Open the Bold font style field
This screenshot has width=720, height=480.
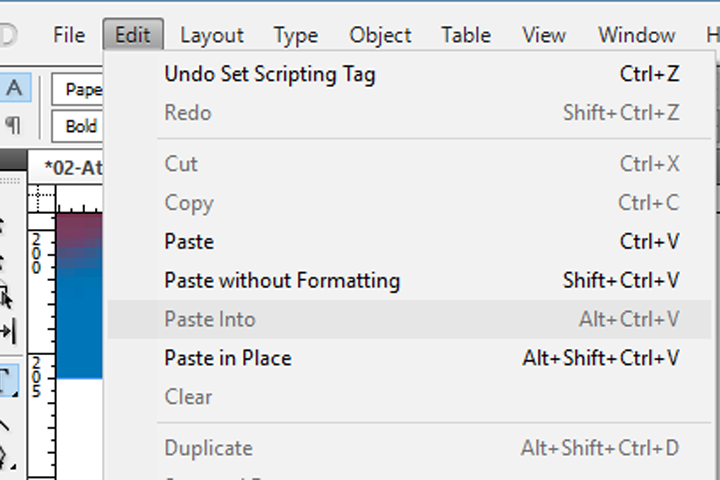coord(78,126)
